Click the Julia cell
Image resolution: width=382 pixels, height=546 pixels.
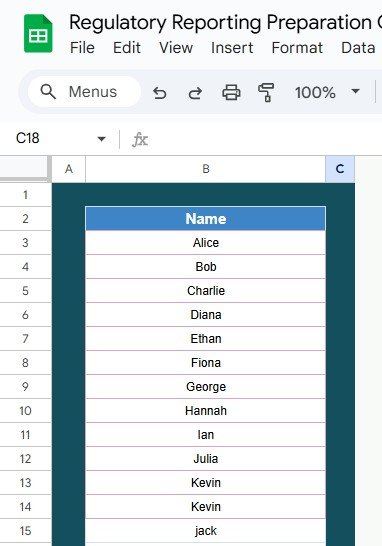[205, 459]
